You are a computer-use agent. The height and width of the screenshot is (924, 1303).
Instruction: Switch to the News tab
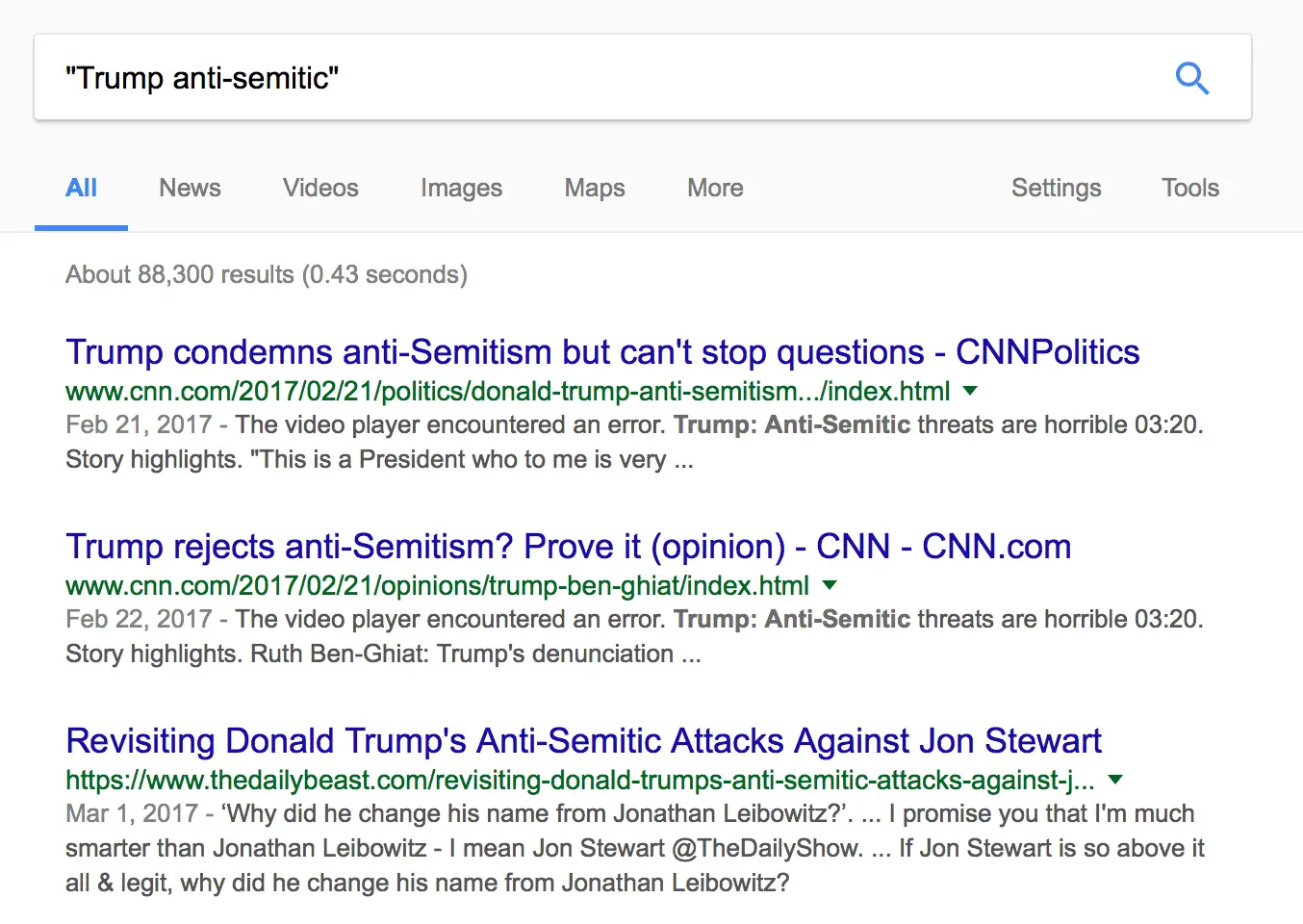coord(190,188)
